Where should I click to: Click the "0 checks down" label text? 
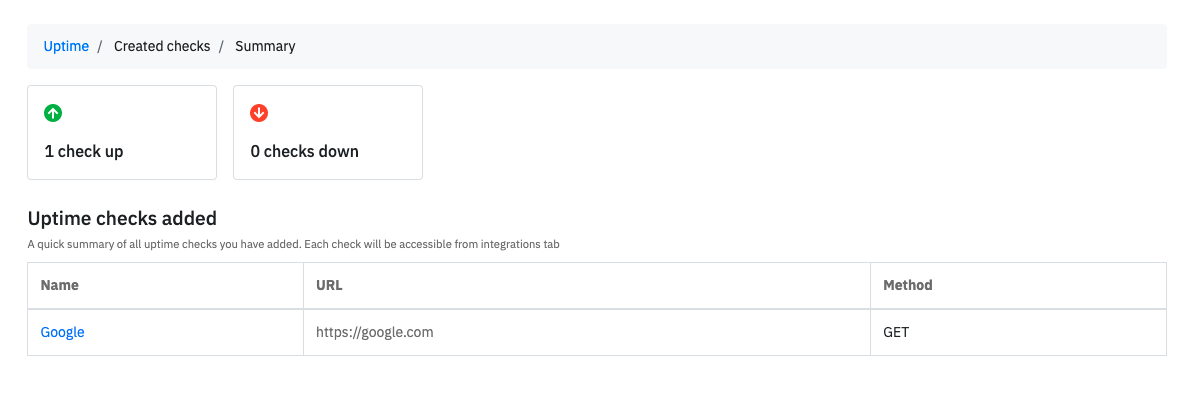[304, 151]
